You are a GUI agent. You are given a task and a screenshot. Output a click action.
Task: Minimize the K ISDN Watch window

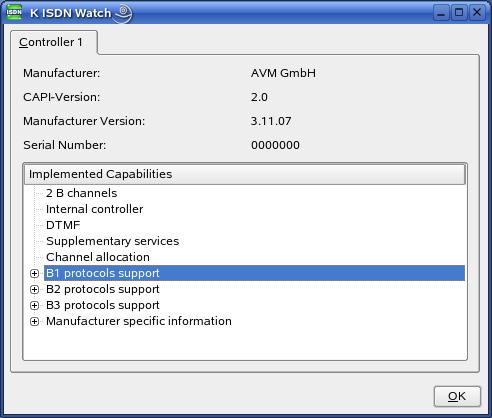tap(441, 13)
